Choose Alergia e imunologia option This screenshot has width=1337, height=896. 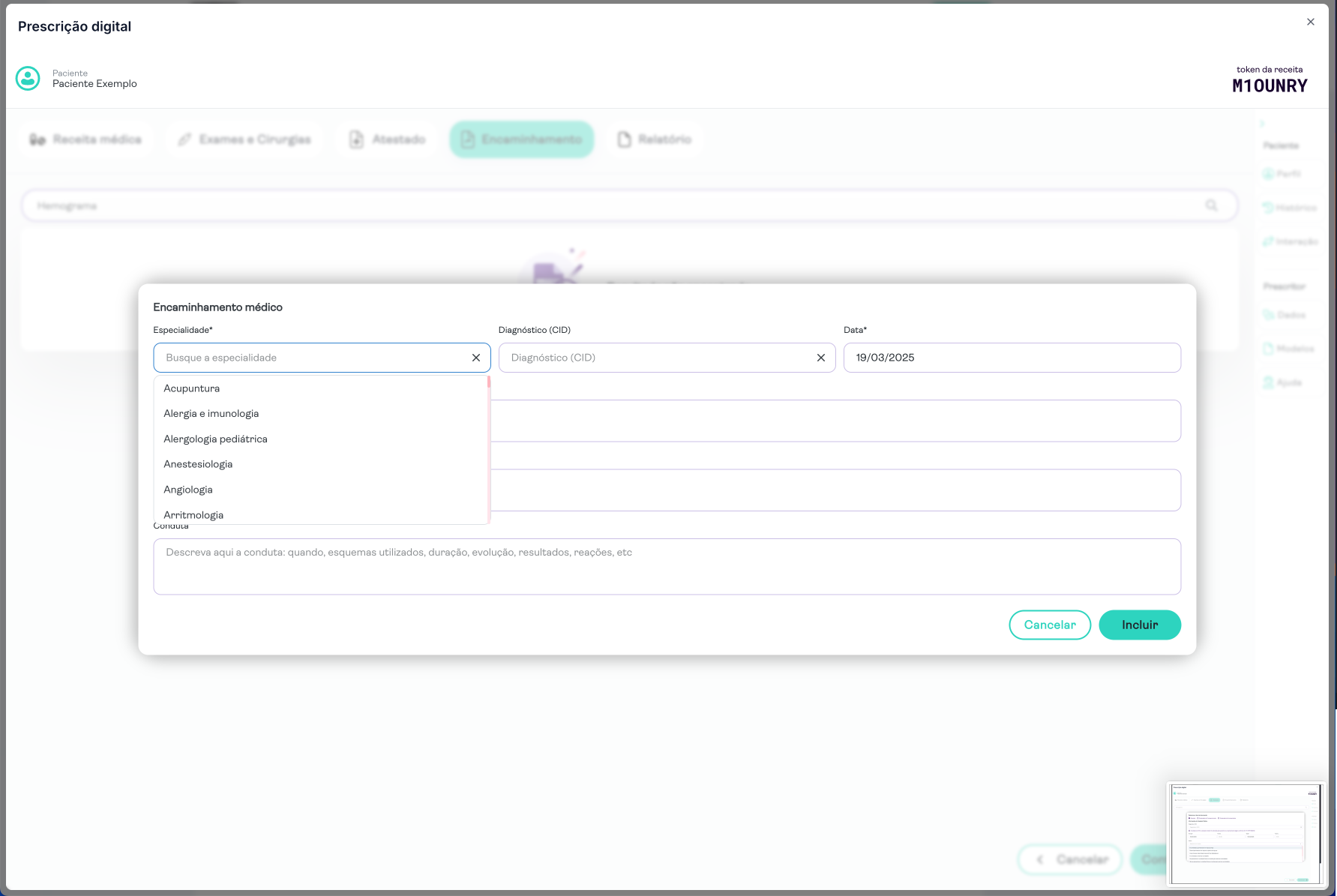click(211, 414)
